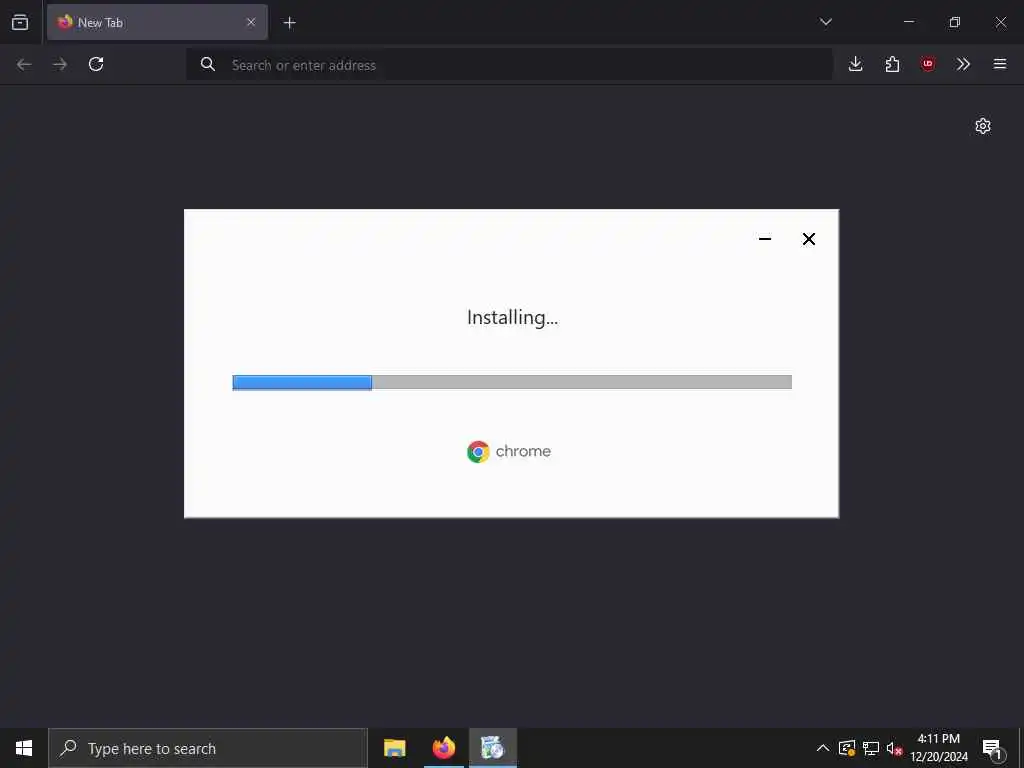Click the Chrome logo in installer
The height and width of the screenshot is (768, 1024).
[x=478, y=451]
